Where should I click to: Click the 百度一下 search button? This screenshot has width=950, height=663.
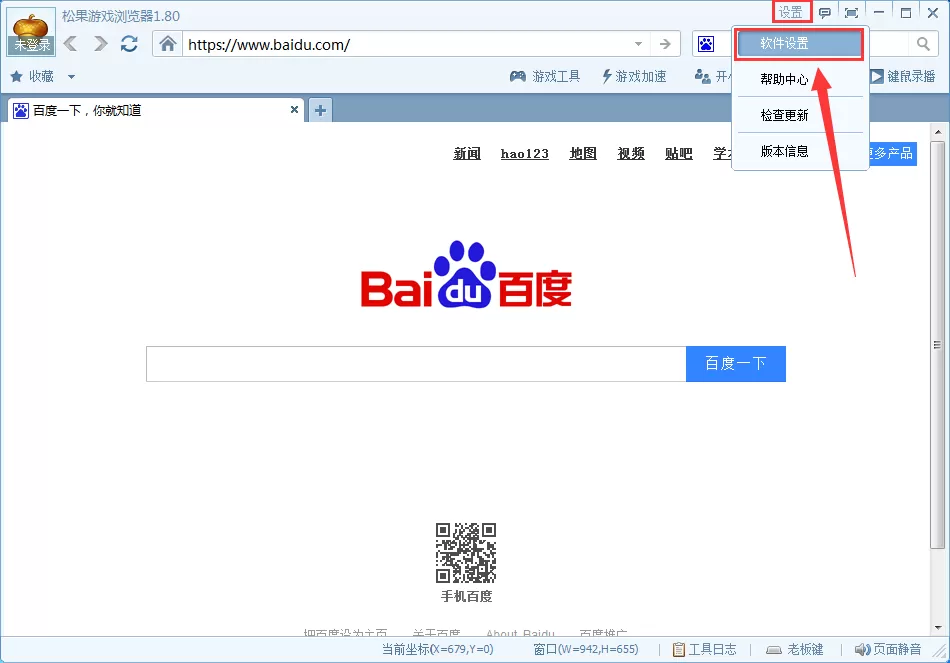736,364
